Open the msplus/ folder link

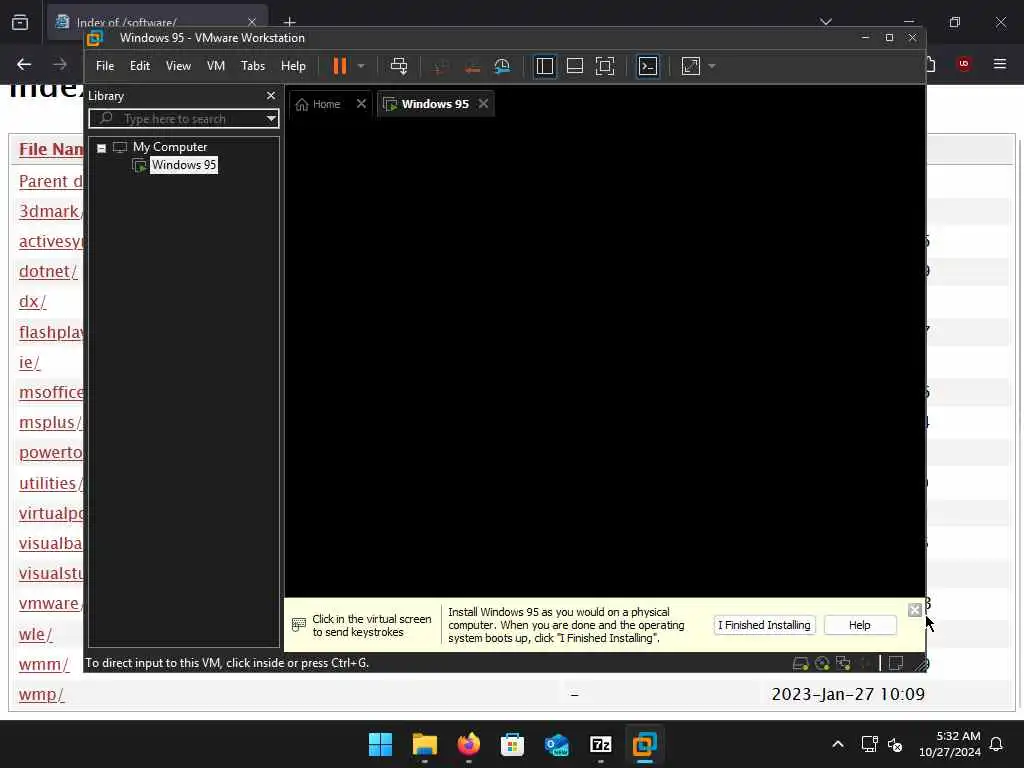pyautogui.click(x=50, y=423)
